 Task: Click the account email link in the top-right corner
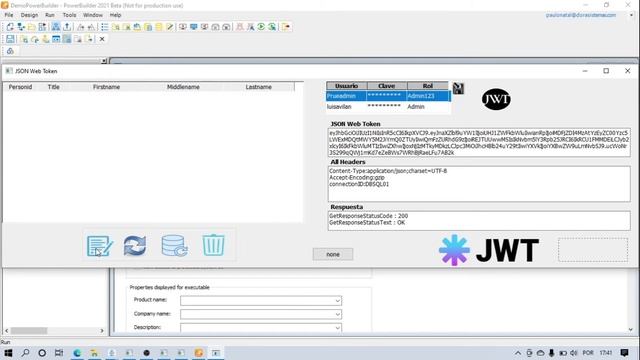coord(581,15)
